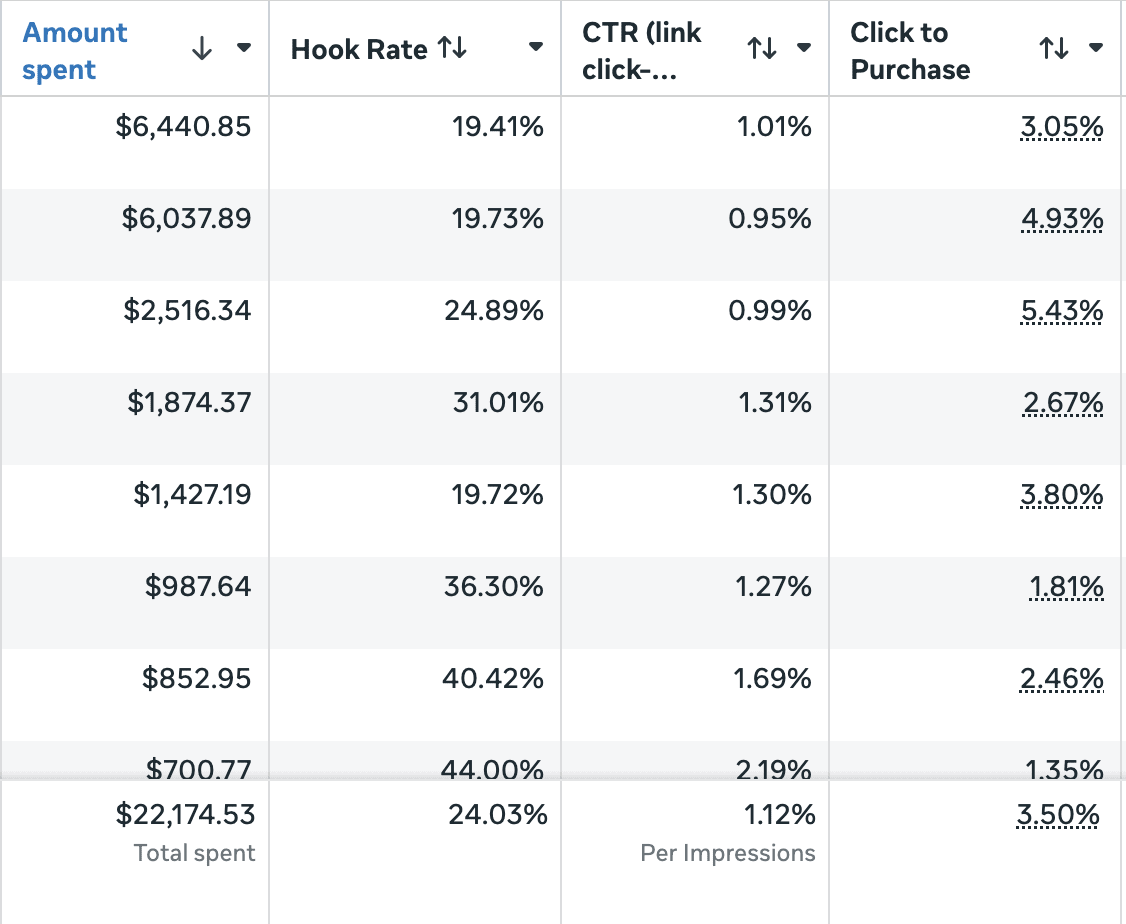Image resolution: width=1126 pixels, height=924 pixels.
Task: Click the 2.67% underlined metric
Action: (1062, 403)
